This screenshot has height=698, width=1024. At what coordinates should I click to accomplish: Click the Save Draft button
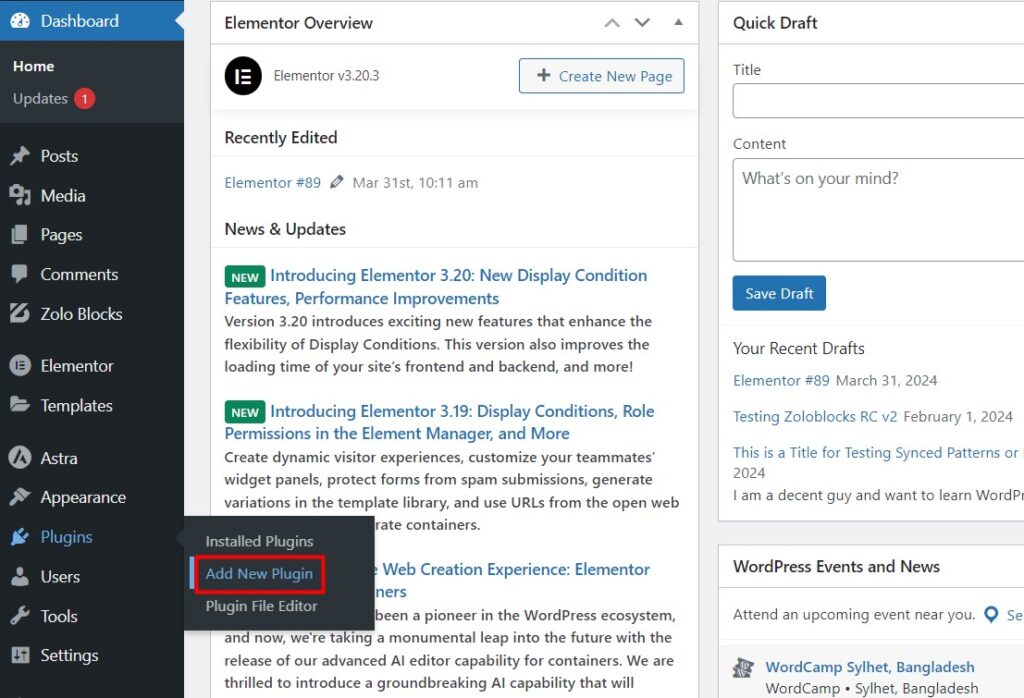pyautogui.click(x=779, y=293)
